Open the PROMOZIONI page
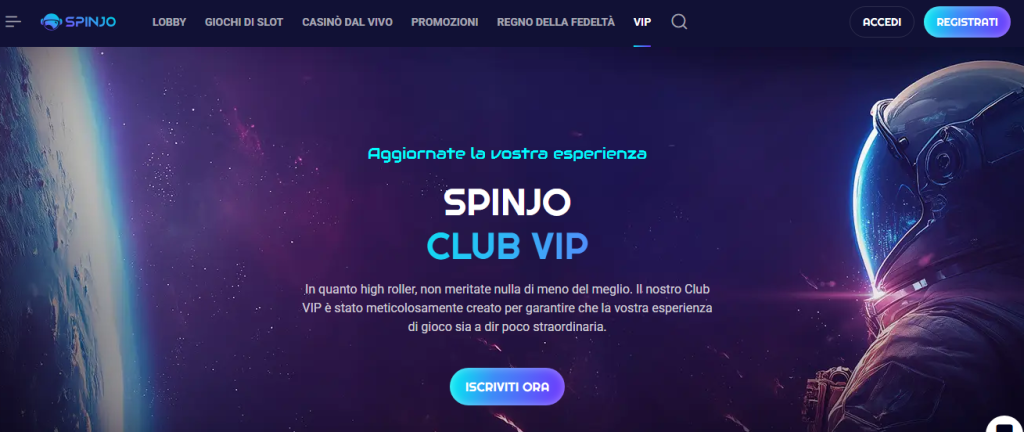The image size is (1024, 432). [x=445, y=22]
